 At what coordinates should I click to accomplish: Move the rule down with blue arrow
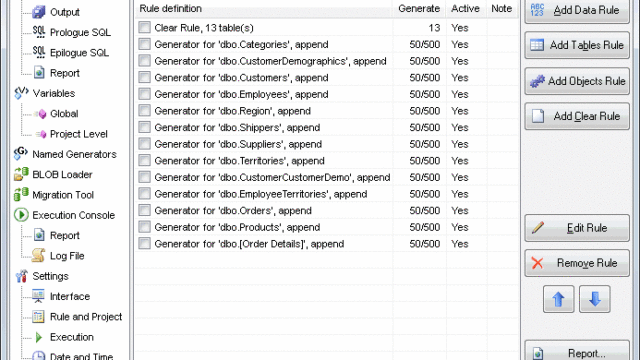(595, 299)
